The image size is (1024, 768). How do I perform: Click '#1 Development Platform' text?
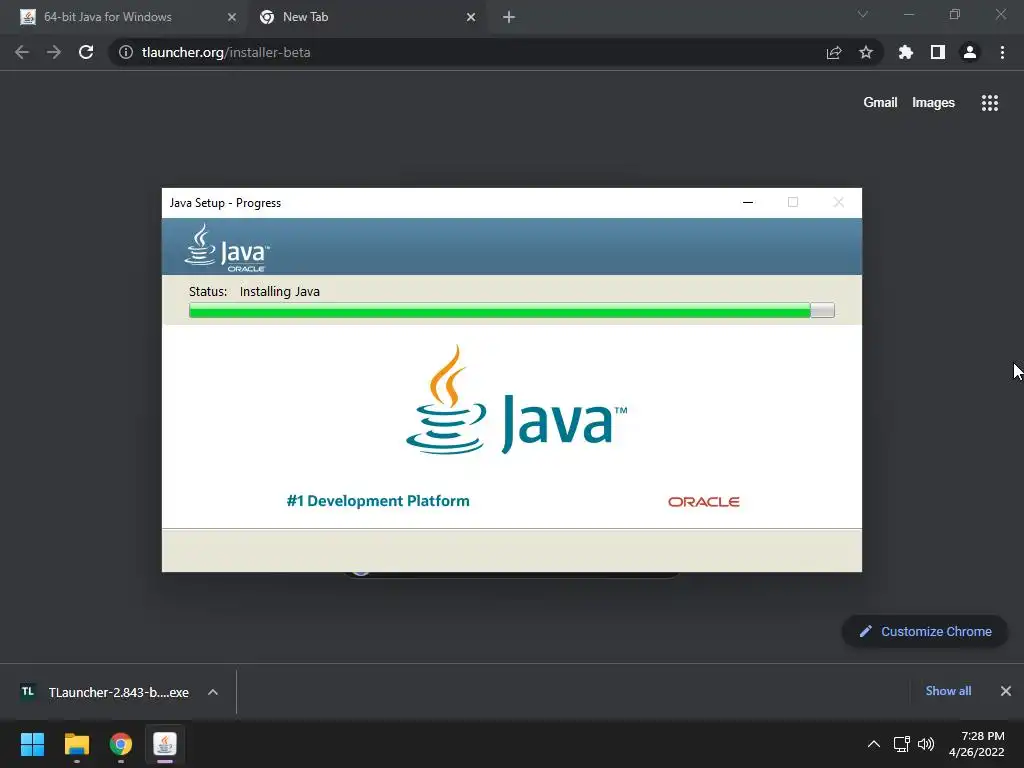point(378,501)
